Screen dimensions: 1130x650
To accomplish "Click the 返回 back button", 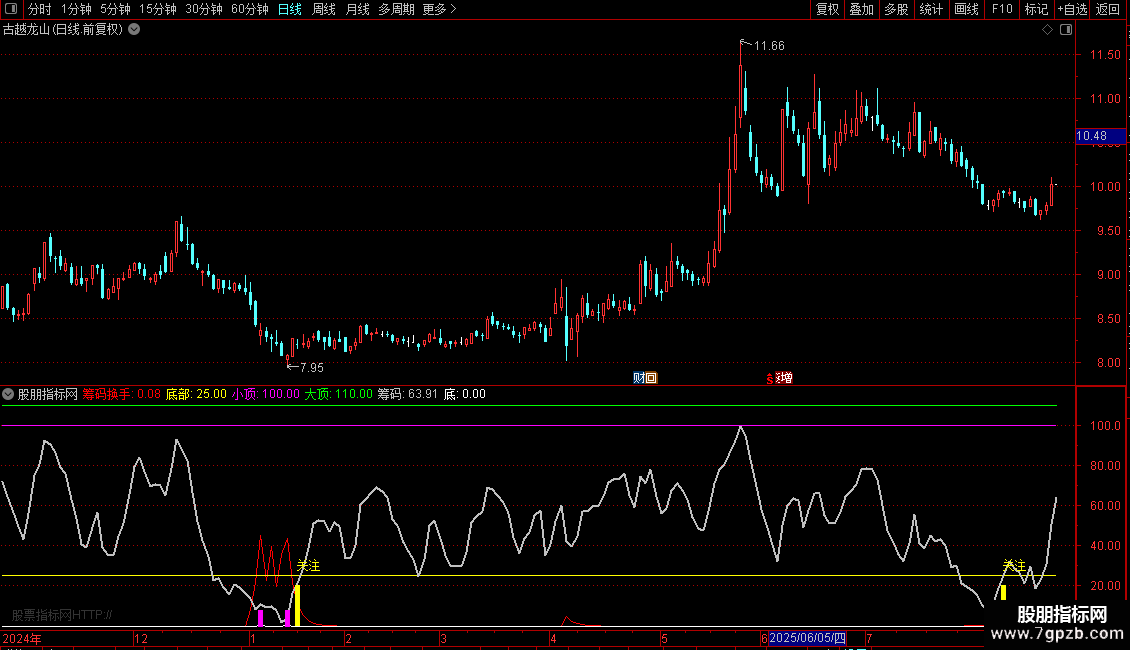I will [x=1108, y=9].
